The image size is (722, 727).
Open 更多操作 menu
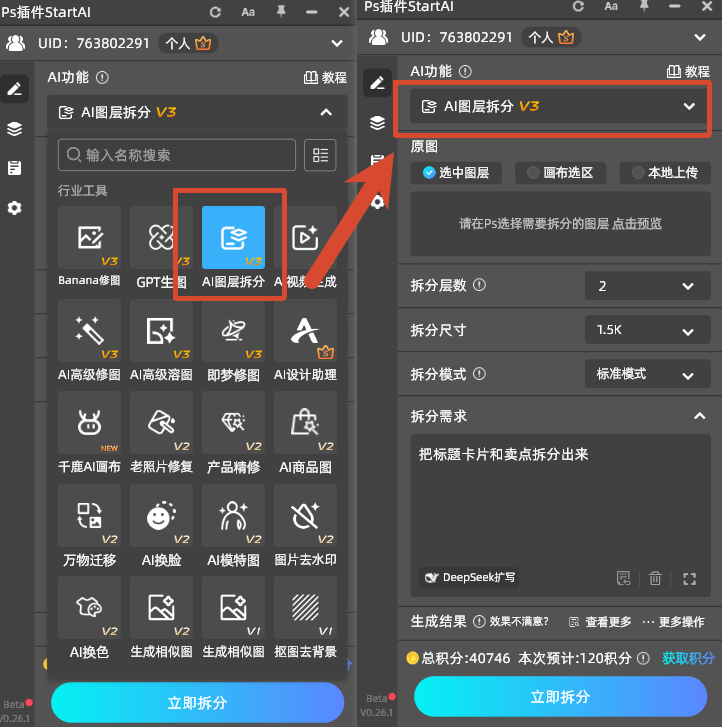coord(673,622)
